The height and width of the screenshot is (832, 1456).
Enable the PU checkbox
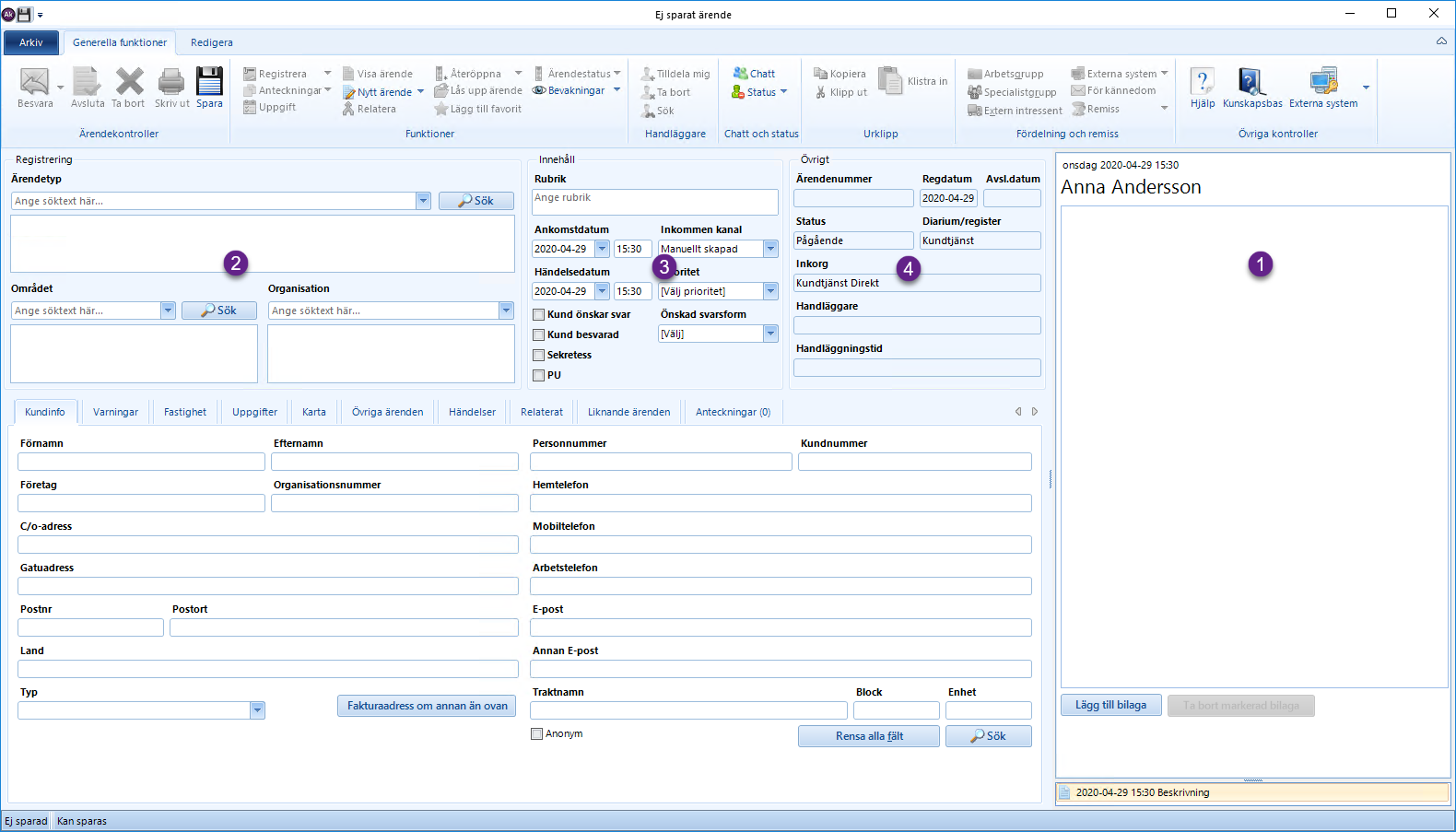click(x=539, y=376)
